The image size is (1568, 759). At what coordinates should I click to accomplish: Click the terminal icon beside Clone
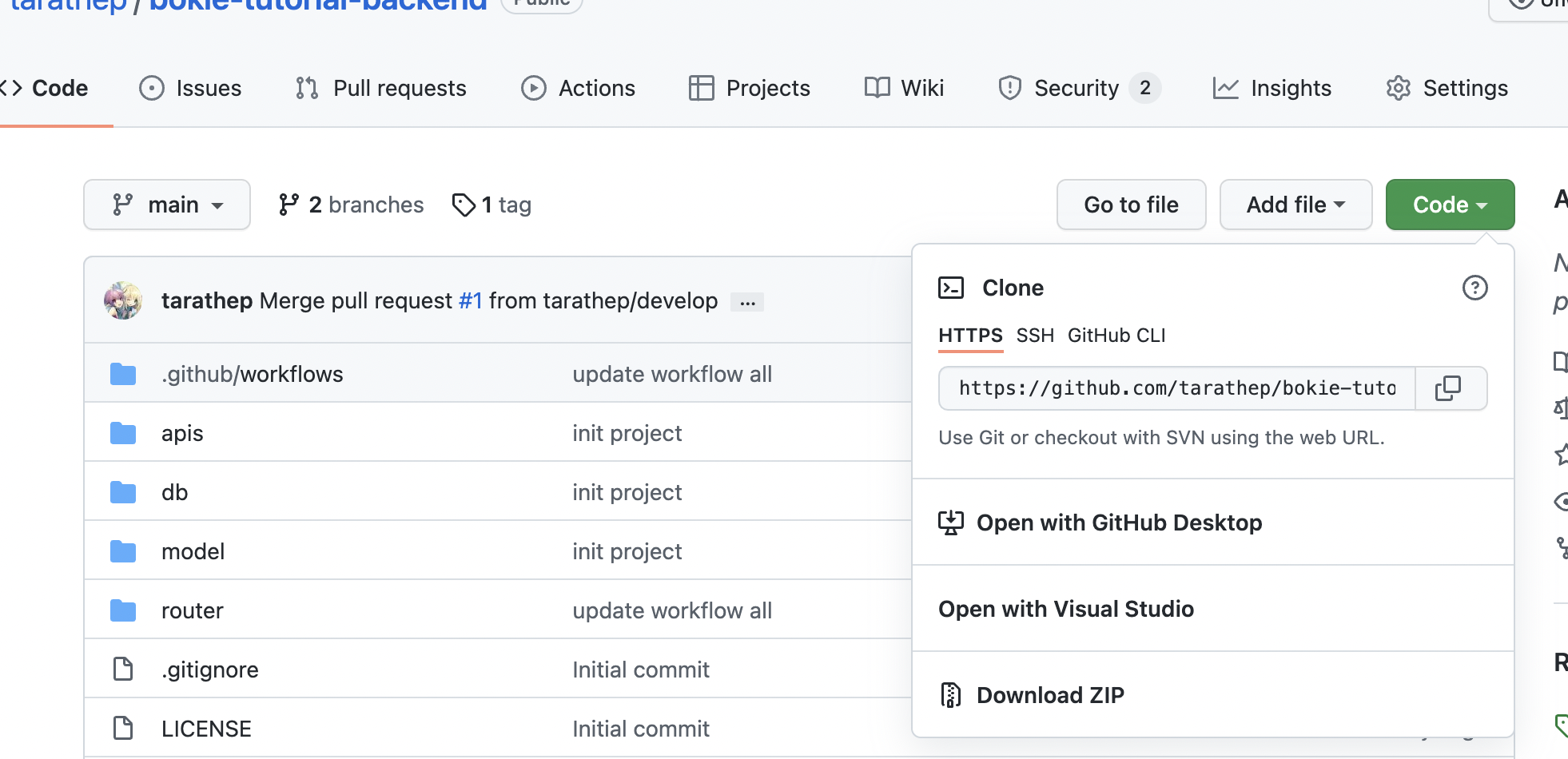pyautogui.click(x=951, y=288)
